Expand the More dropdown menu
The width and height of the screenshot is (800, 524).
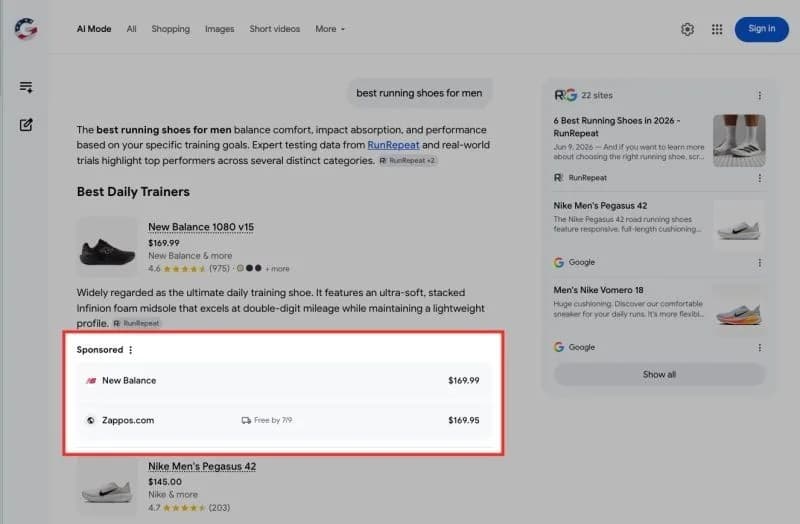pos(330,29)
